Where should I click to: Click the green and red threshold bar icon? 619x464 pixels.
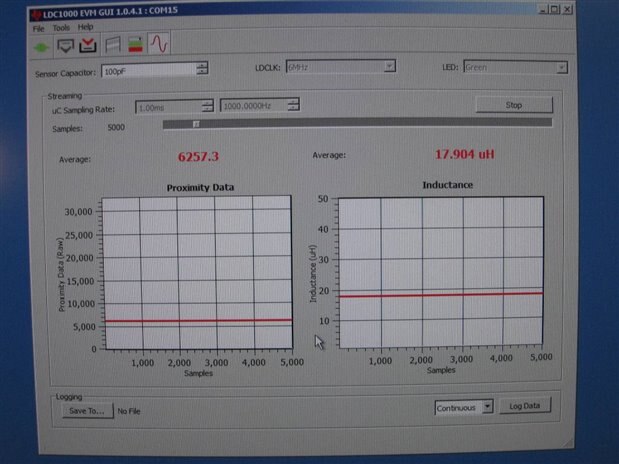[135, 44]
